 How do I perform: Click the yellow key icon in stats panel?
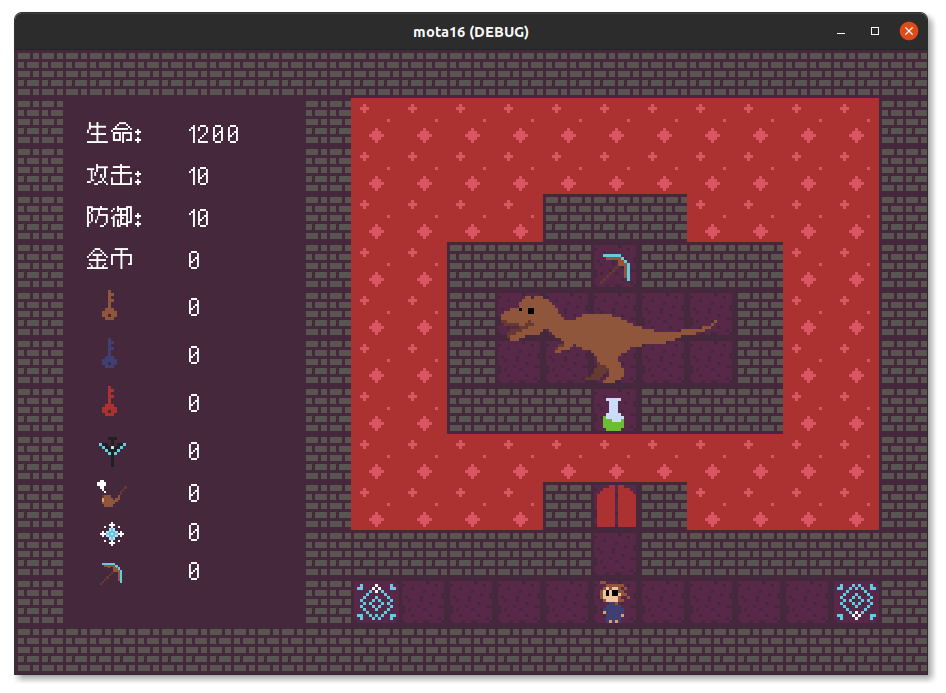[x=109, y=305]
